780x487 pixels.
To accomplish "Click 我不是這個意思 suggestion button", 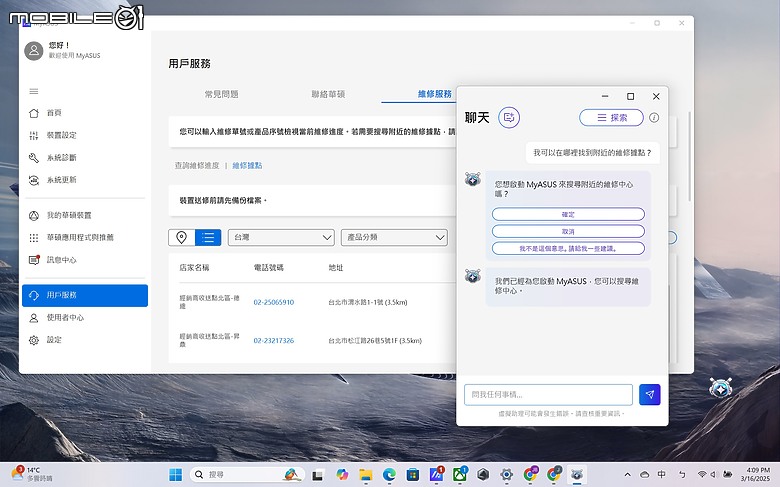I will 568,248.
